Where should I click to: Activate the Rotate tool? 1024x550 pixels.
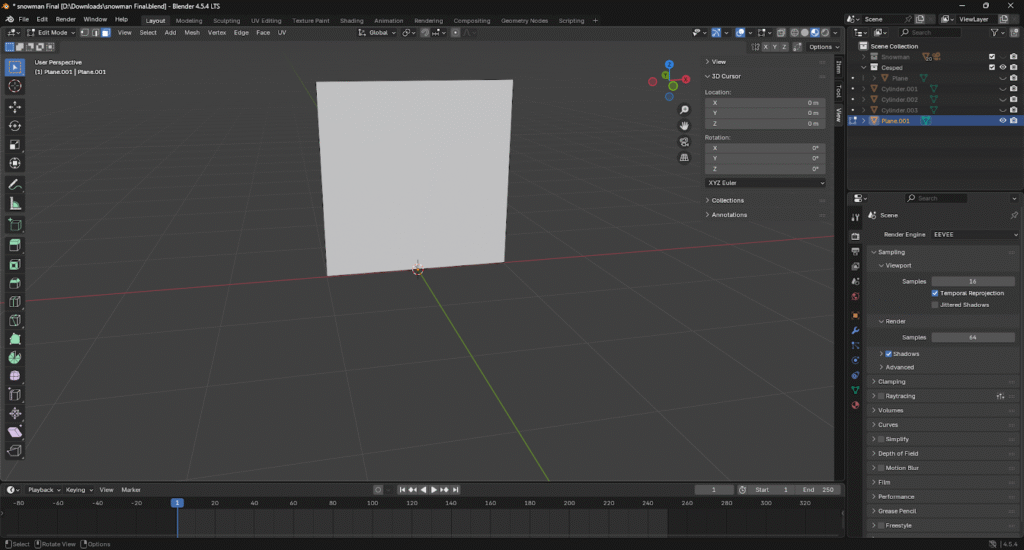pyautogui.click(x=15, y=126)
